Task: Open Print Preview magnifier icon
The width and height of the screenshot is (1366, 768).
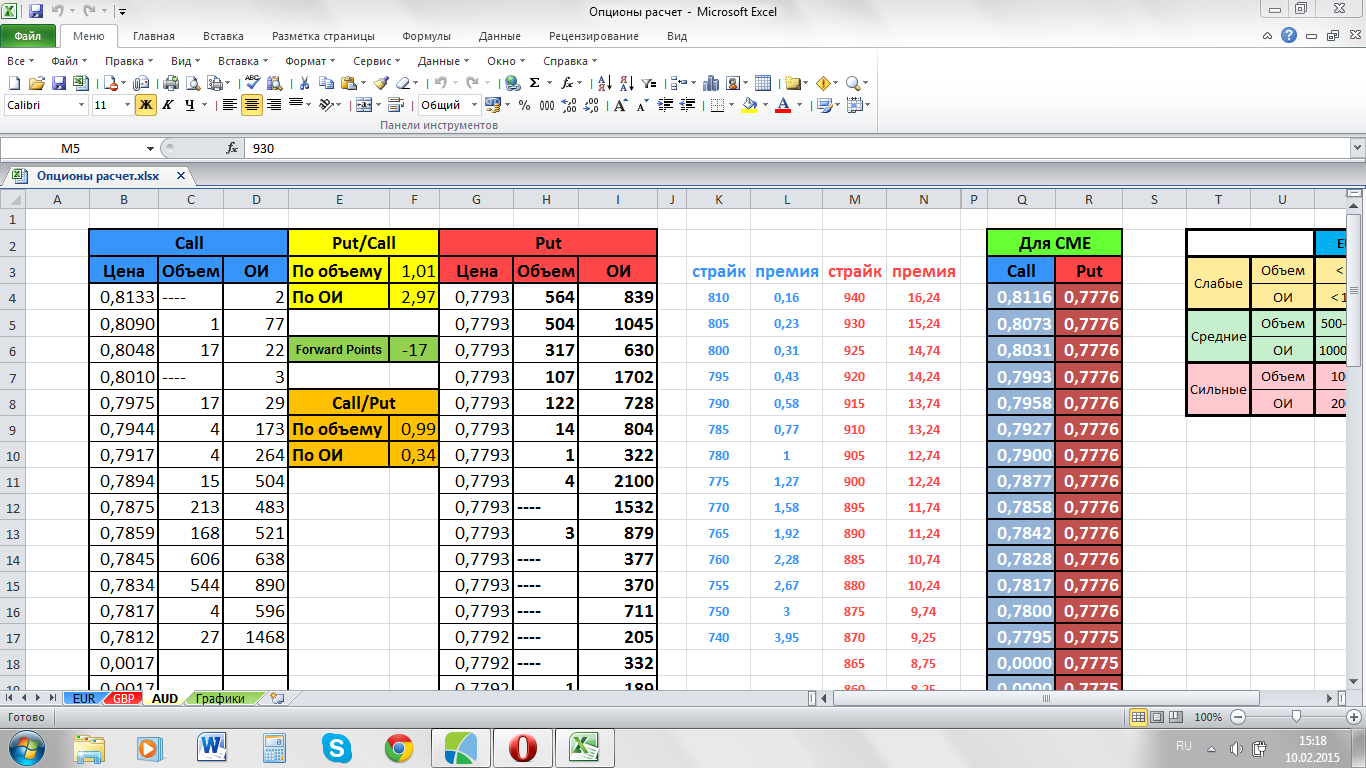Action: click(x=193, y=83)
